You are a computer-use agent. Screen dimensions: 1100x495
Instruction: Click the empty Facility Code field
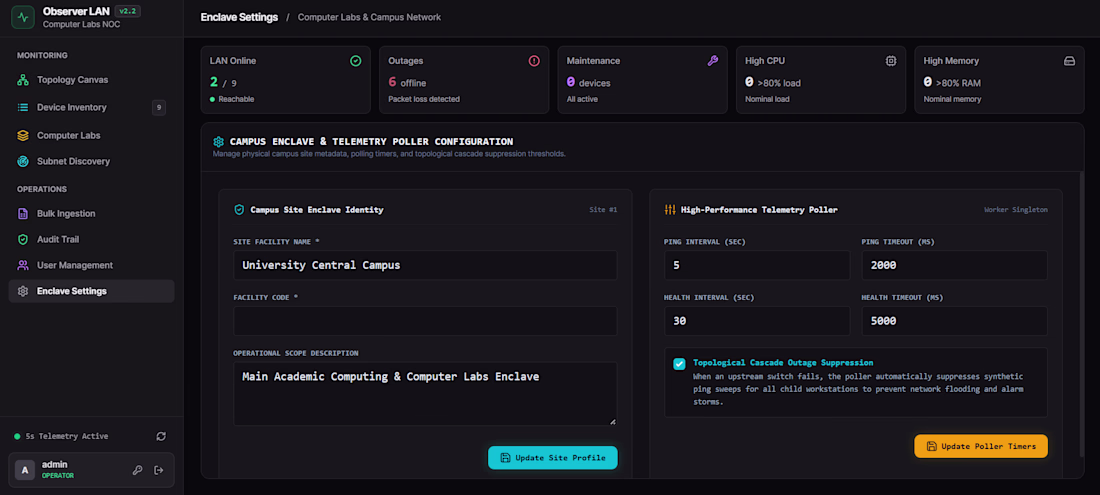[x=425, y=321]
